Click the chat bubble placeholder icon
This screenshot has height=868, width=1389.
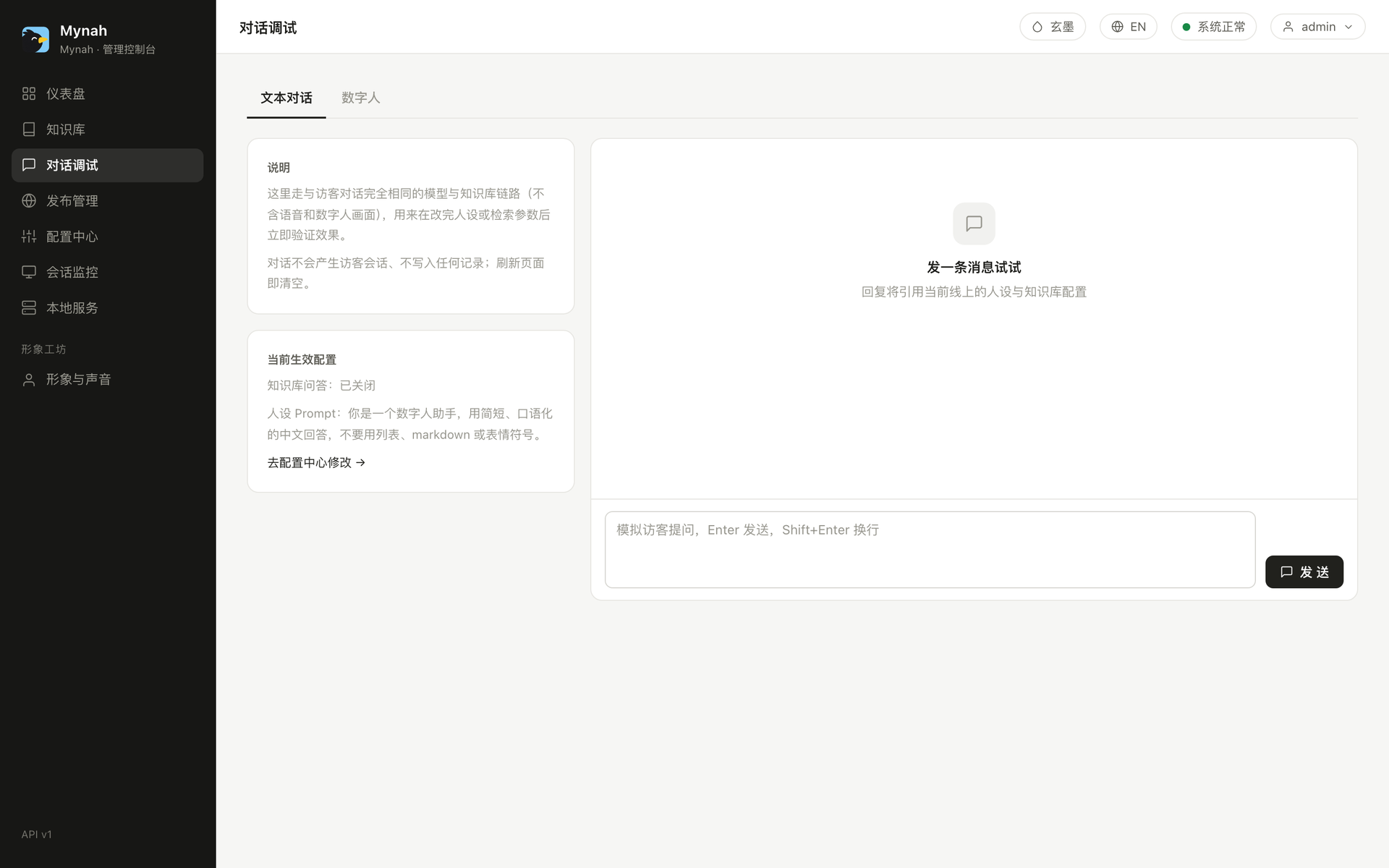coord(974,224)
